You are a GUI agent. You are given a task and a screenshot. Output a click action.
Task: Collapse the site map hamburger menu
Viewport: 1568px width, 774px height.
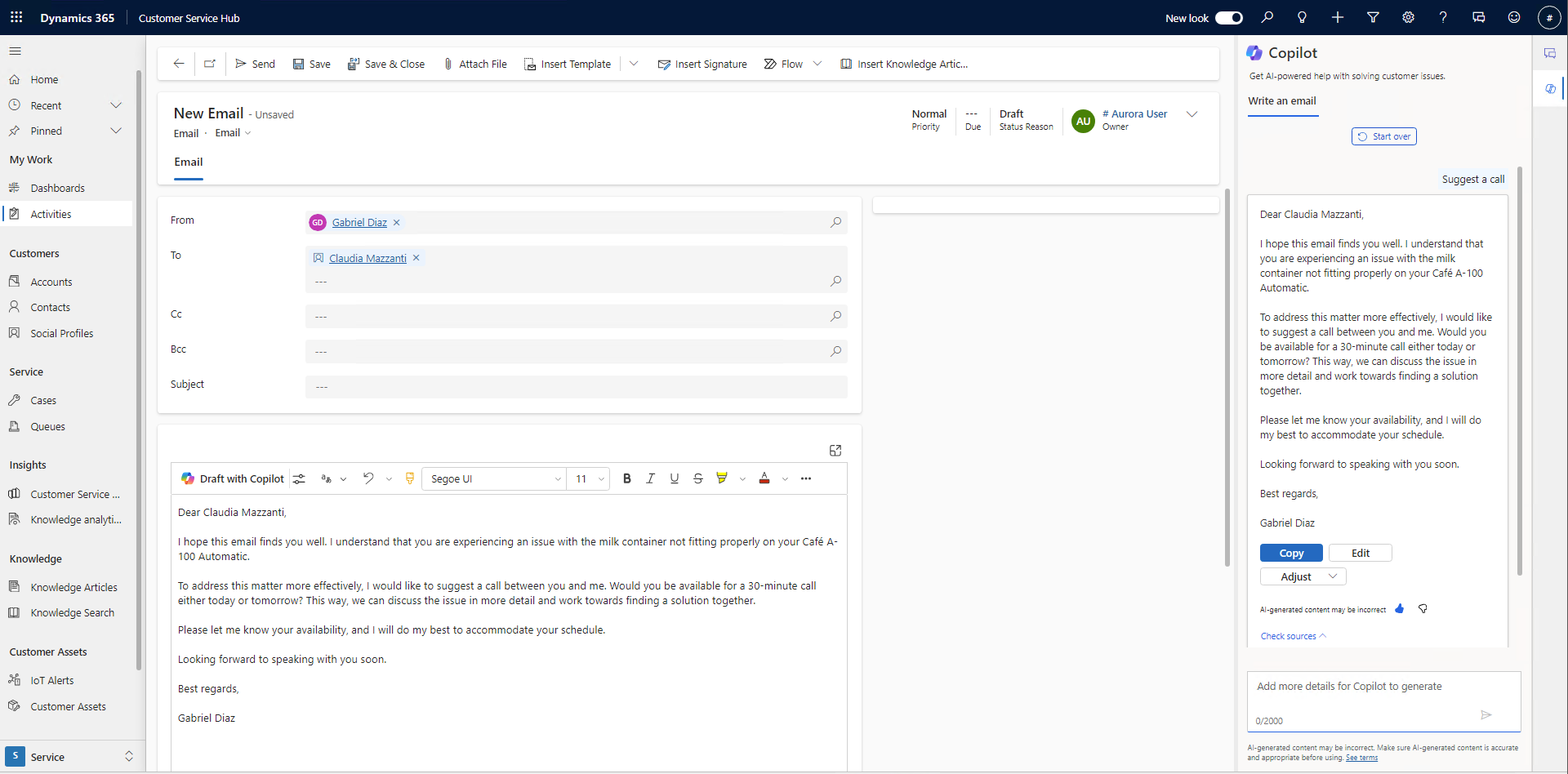click(15, 51)
